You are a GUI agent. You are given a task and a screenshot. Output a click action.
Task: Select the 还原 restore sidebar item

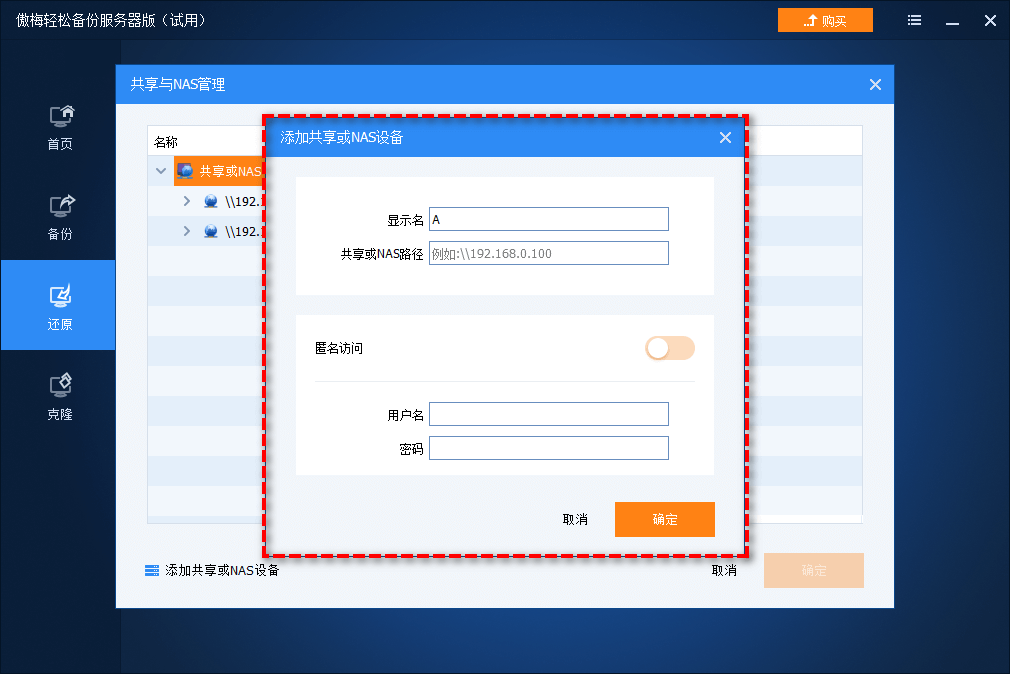pyautogui.click(x=59, y=305)
